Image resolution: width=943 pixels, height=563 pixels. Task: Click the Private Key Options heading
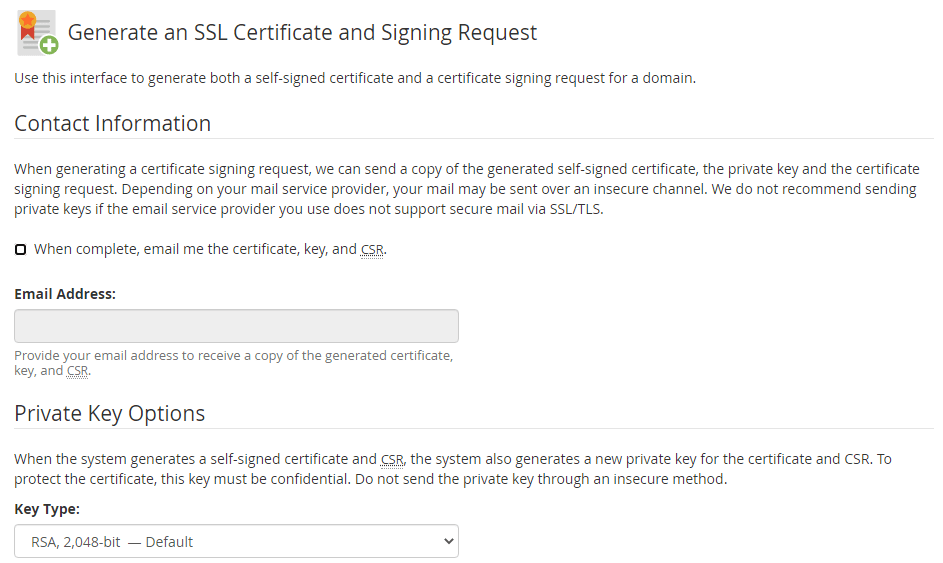pyautogui.click(x=109, y=413)
